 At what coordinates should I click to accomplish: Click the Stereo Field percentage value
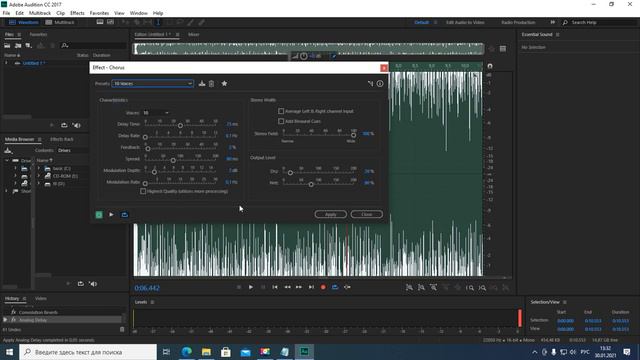click(x=368, y=133)
